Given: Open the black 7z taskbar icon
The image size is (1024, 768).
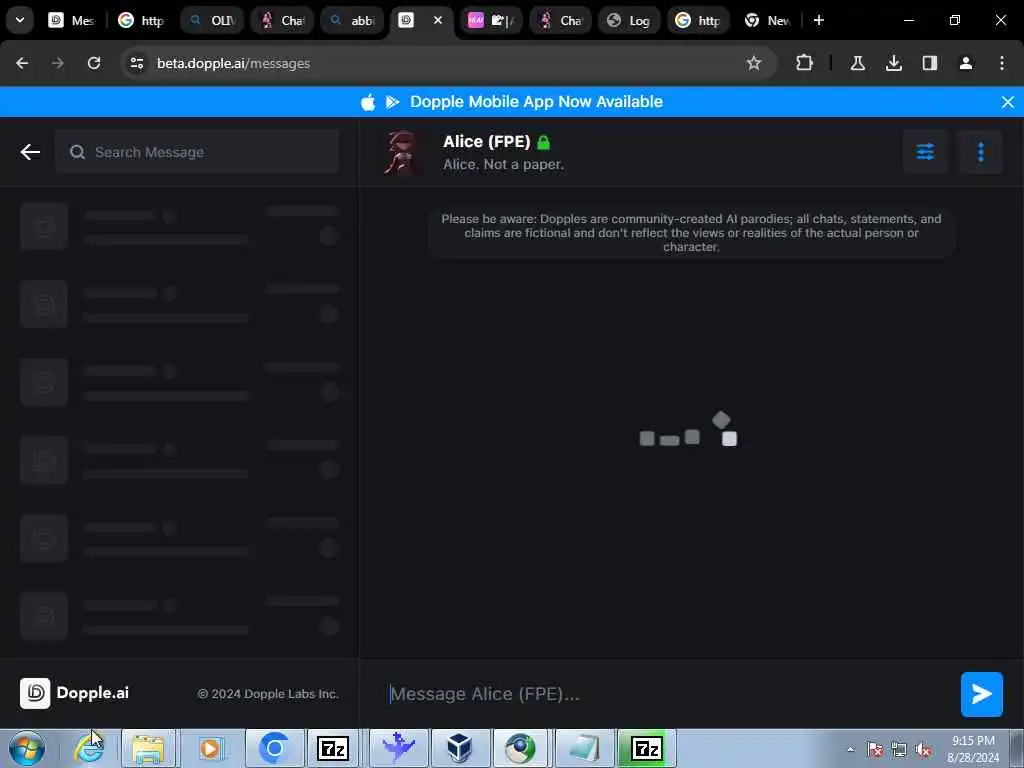Looking at the screenshot, I should (x=333, y=748).
